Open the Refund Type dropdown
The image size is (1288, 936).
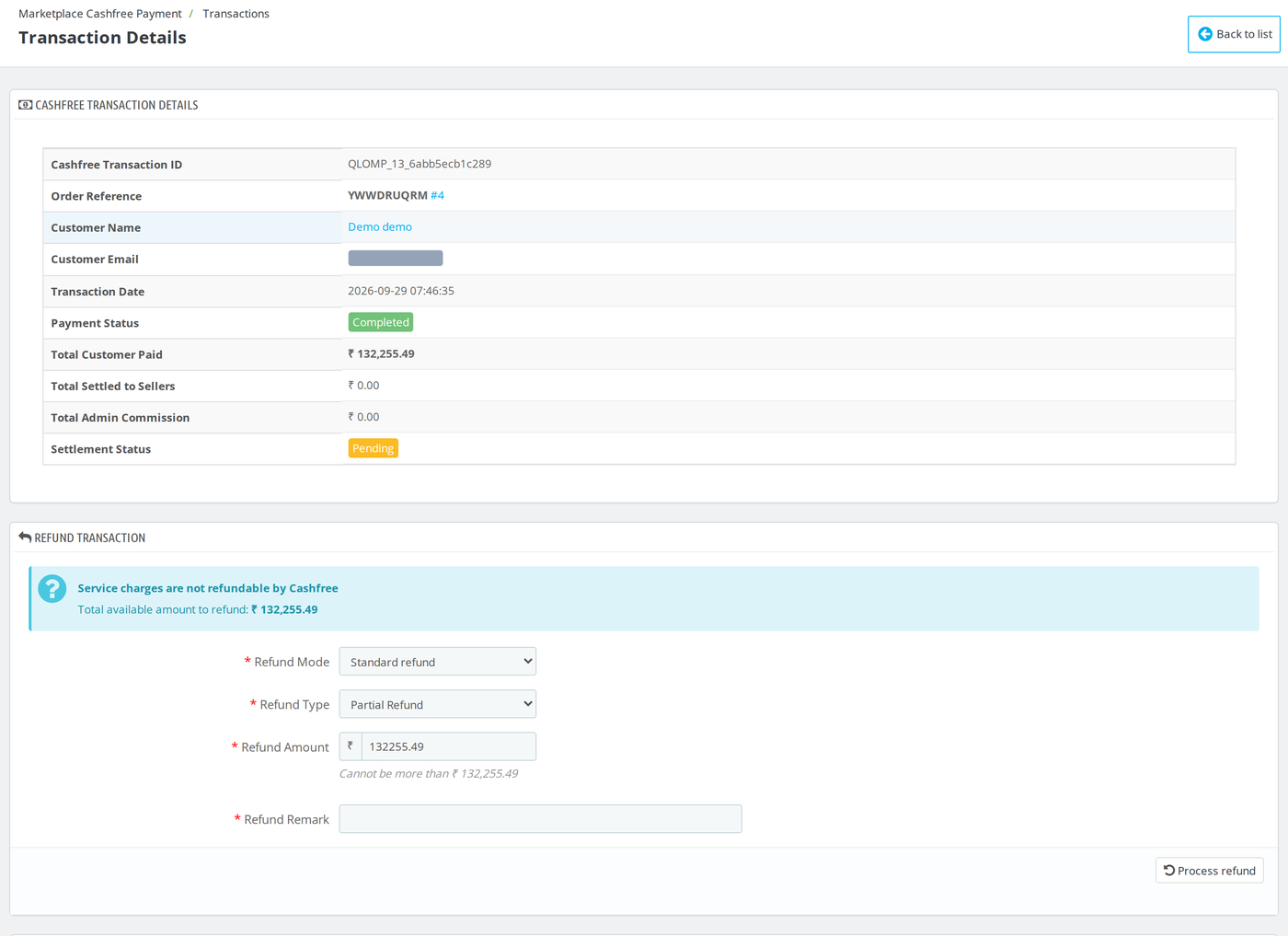point(438,704)
